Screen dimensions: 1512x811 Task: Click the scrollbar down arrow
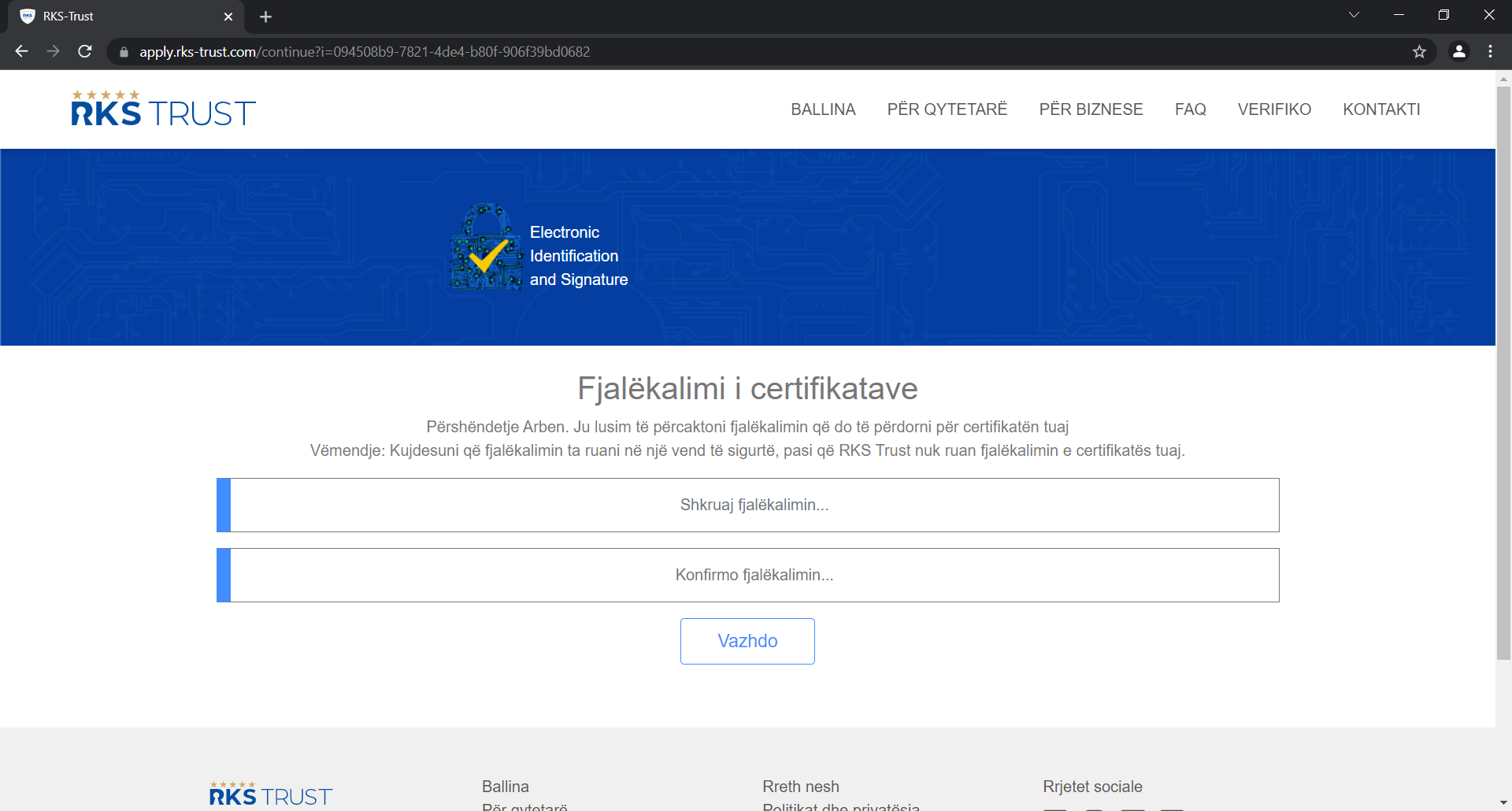[1503, 803]
